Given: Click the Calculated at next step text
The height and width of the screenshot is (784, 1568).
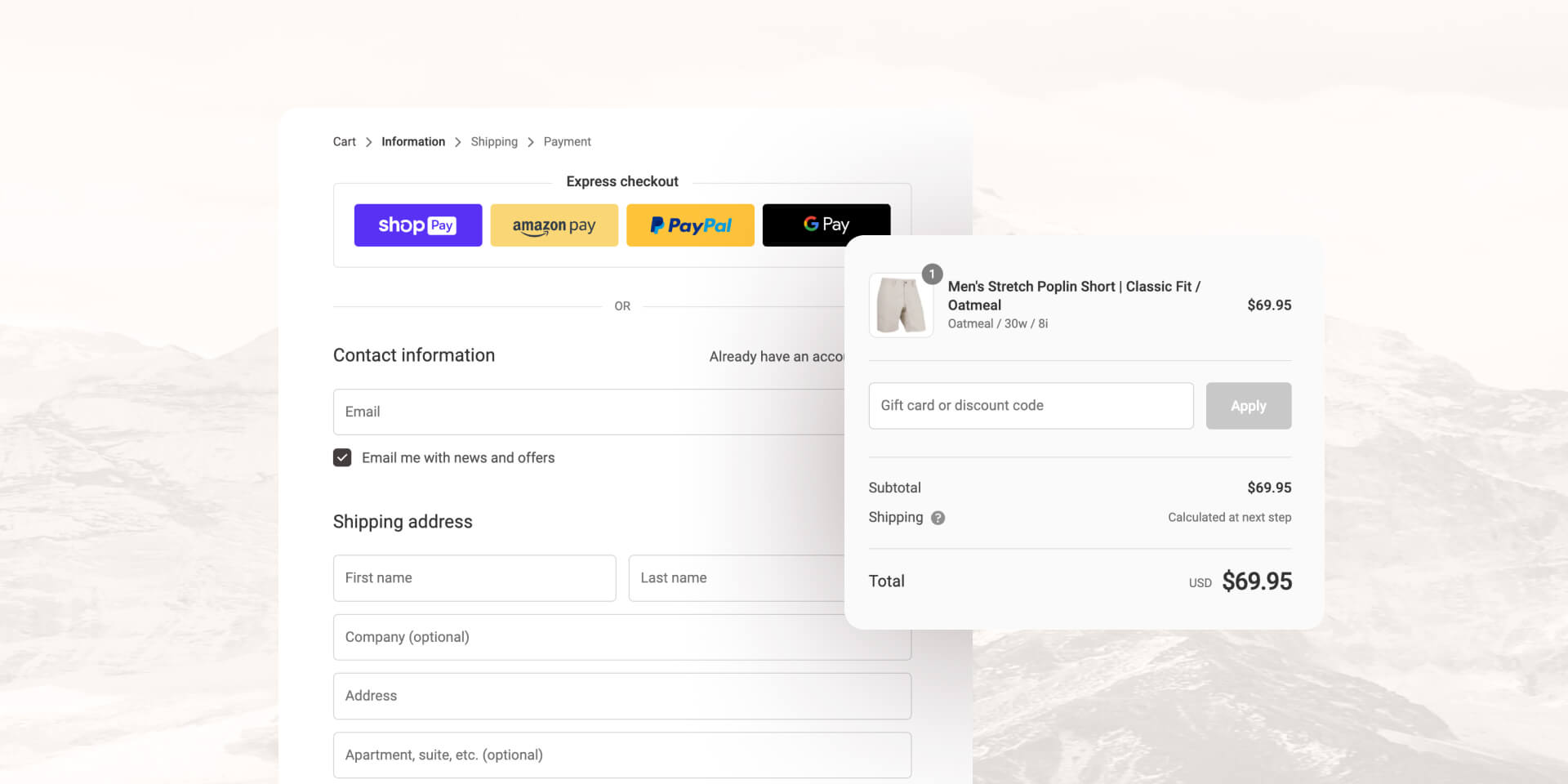Looking at the screenshot, I should (1229, 518).
